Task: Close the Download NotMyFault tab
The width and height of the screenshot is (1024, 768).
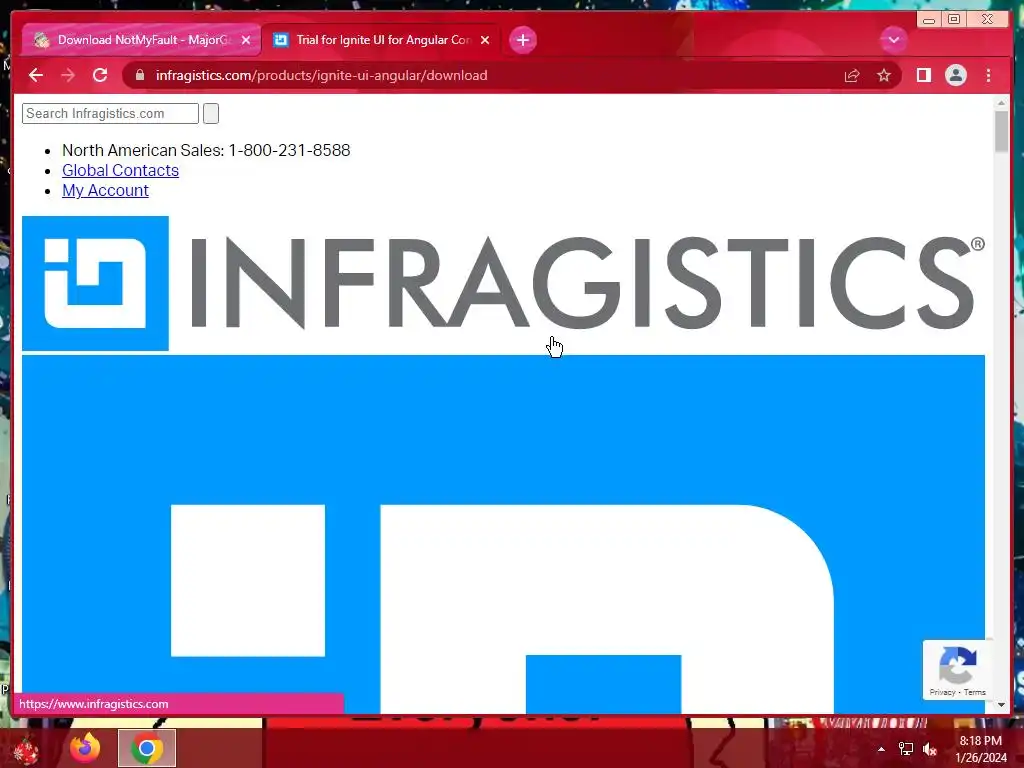Action: [246, 40]
